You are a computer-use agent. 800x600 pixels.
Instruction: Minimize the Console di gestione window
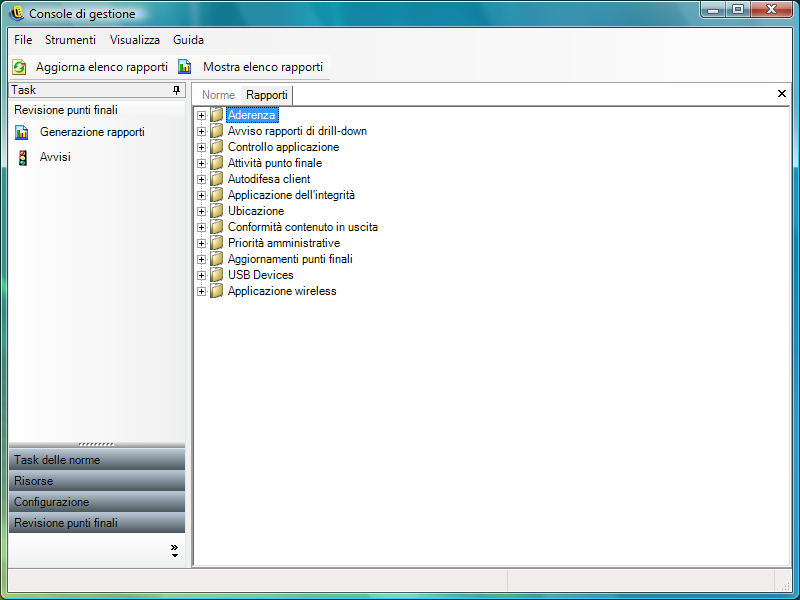(x=714, y=10)
